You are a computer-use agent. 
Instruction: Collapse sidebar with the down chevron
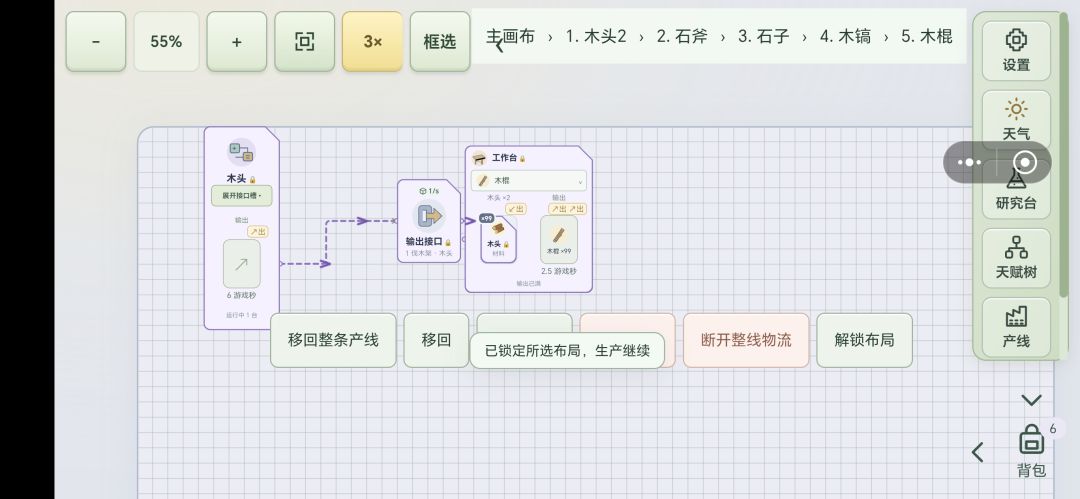click(1031, 400)
